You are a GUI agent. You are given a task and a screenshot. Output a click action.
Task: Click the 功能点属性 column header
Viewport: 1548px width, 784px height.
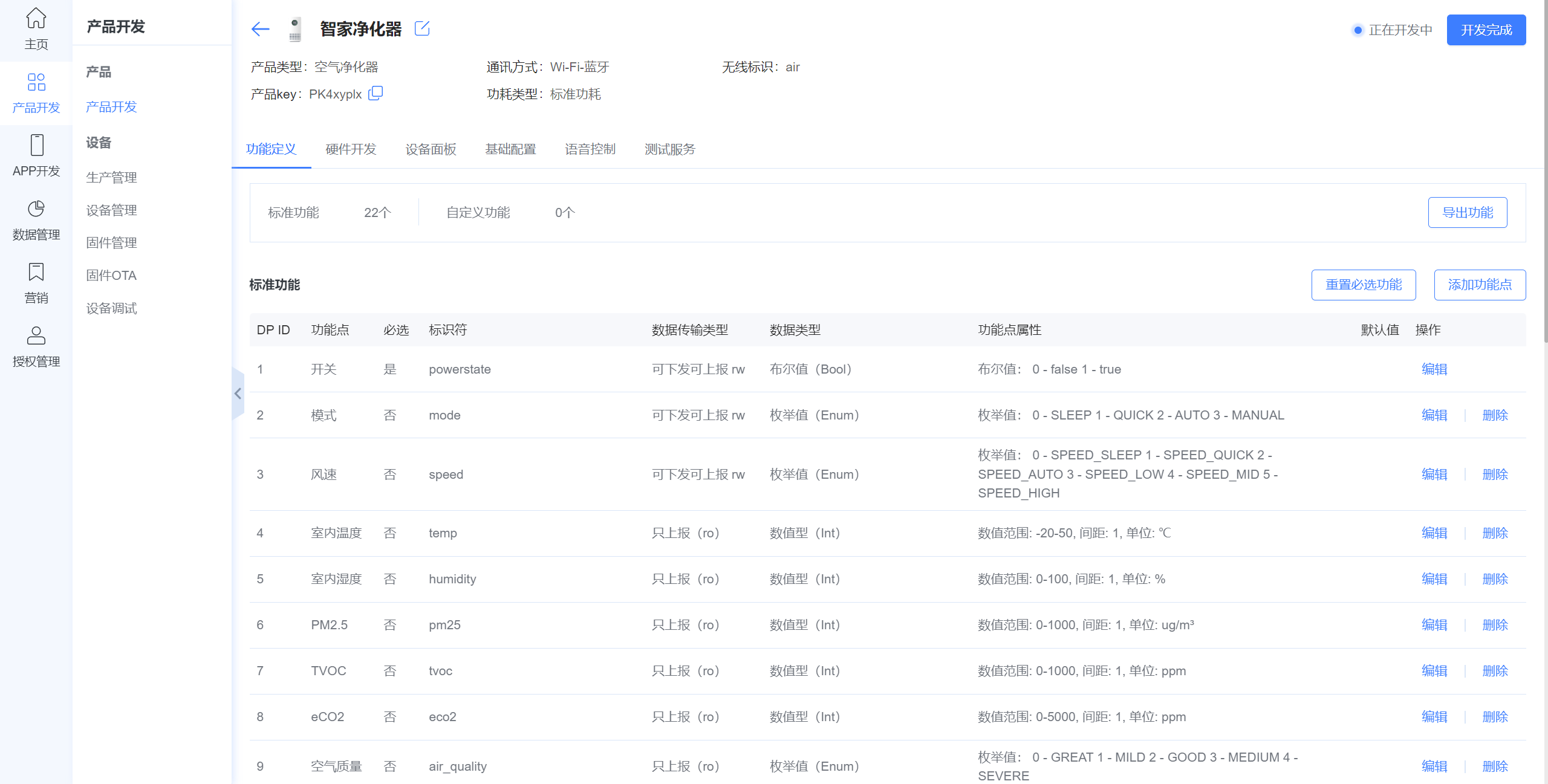(x=1010, y=330)
